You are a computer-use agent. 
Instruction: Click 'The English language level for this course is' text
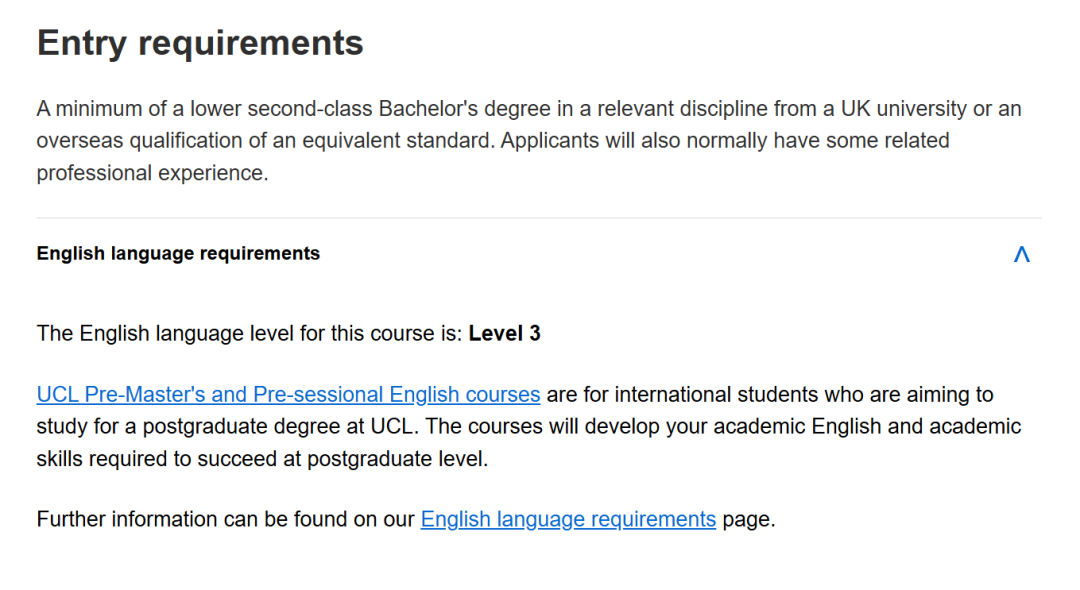250,334
